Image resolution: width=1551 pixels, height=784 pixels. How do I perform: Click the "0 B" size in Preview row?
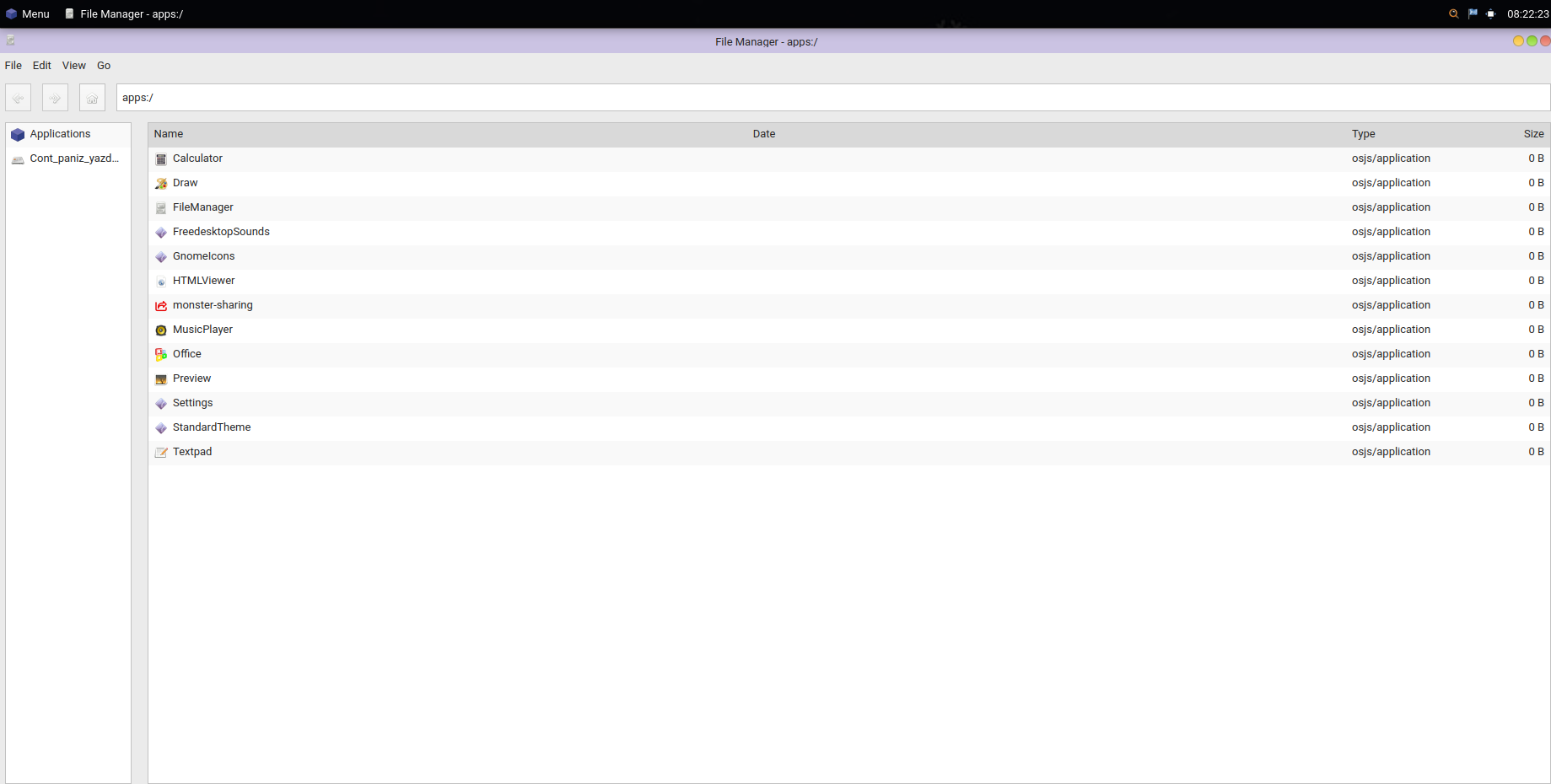tap(1537, 379)
